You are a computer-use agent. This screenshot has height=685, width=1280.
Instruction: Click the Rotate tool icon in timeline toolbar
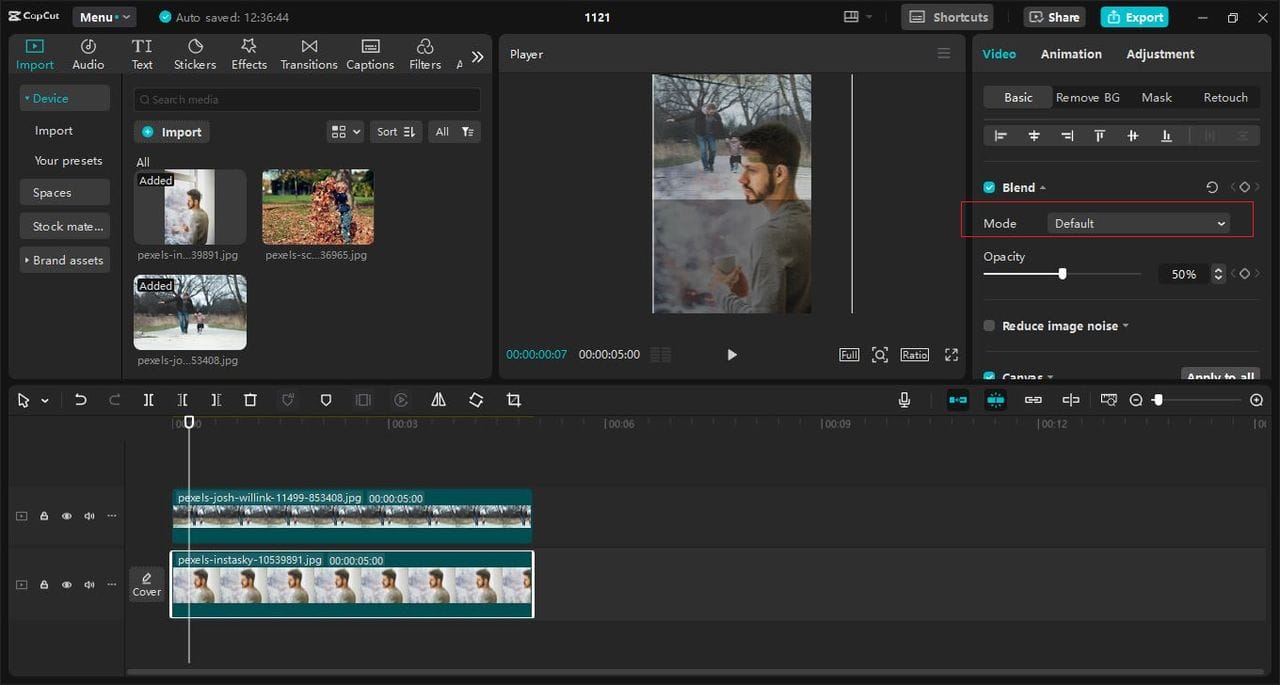[x=476, y=400]
